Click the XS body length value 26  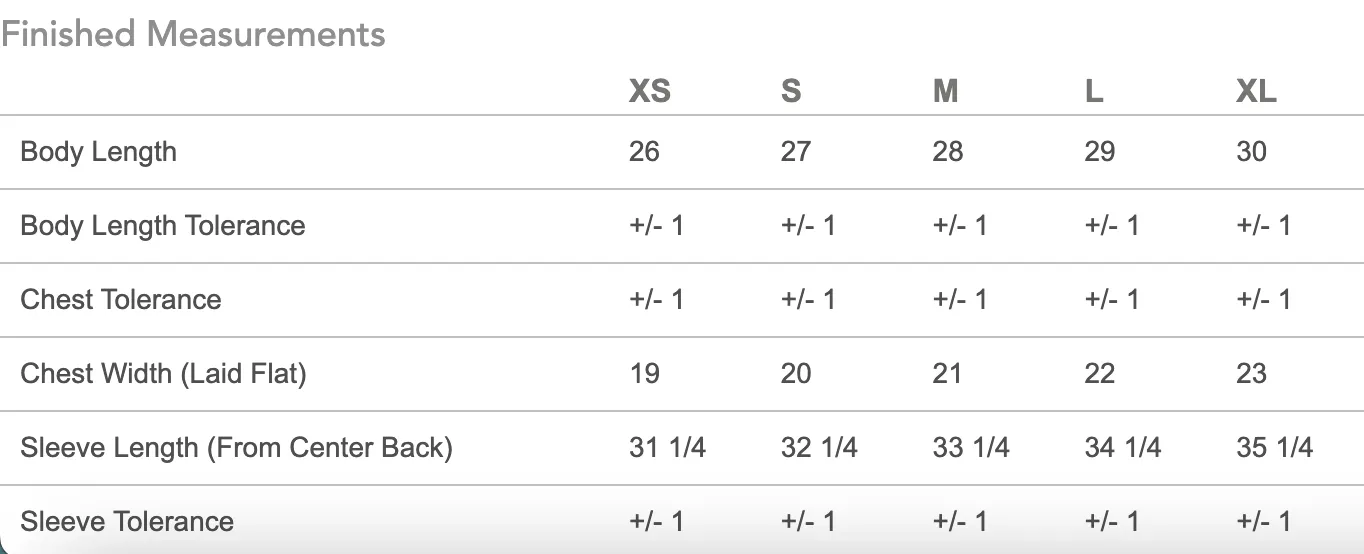tap(645, 152)
